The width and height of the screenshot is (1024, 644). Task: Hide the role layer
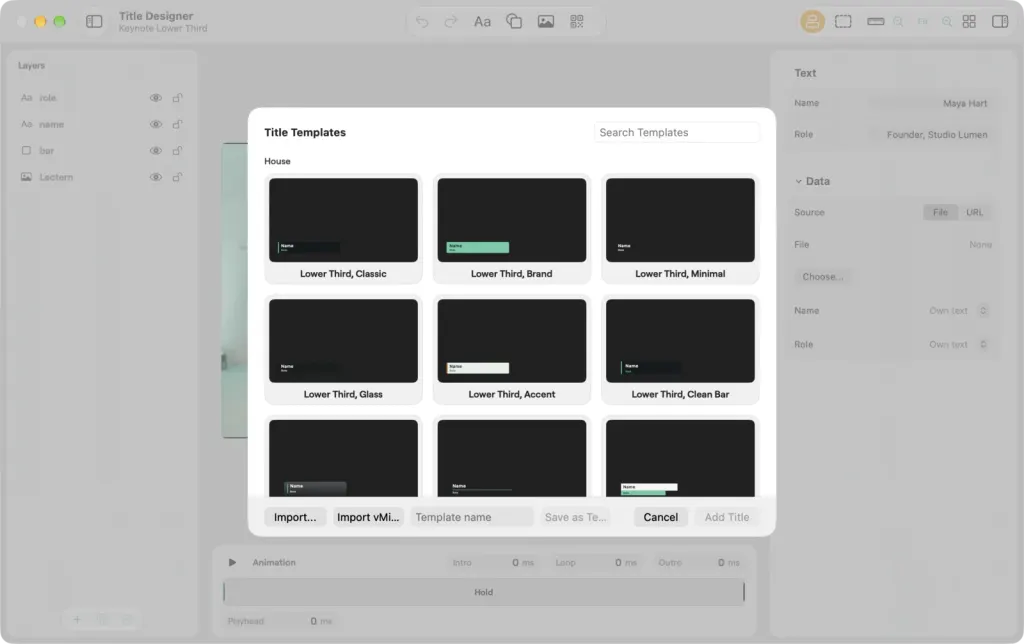(x=155, y=98)
